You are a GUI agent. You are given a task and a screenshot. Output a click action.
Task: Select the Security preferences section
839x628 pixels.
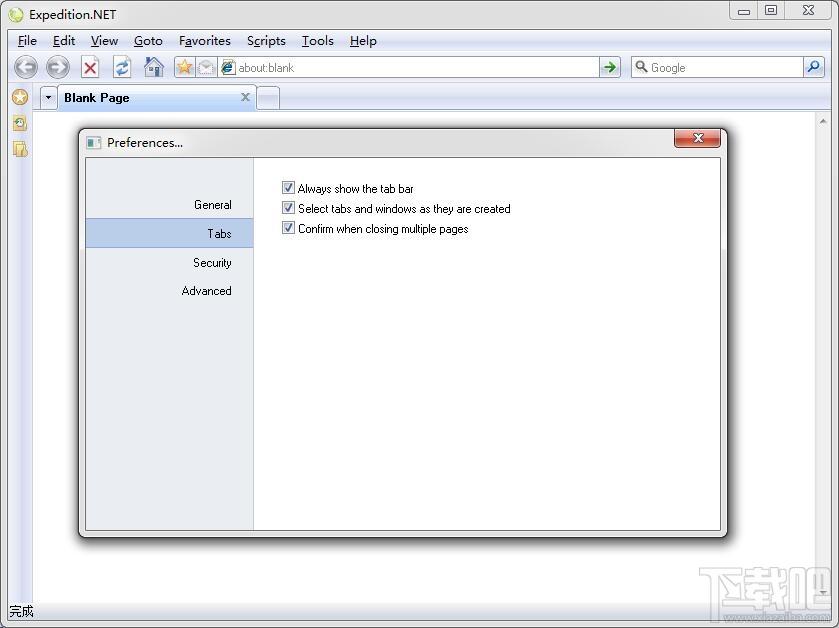(170, 262)
